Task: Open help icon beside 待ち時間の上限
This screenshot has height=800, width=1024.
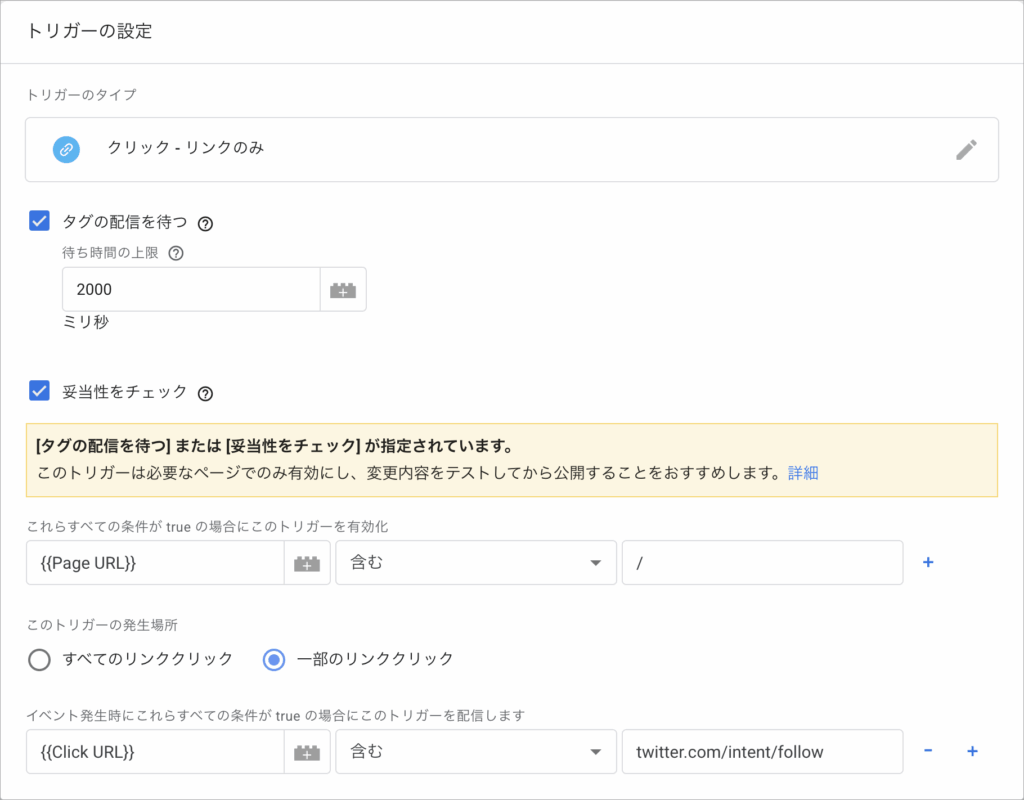Action: click(175, 253)
